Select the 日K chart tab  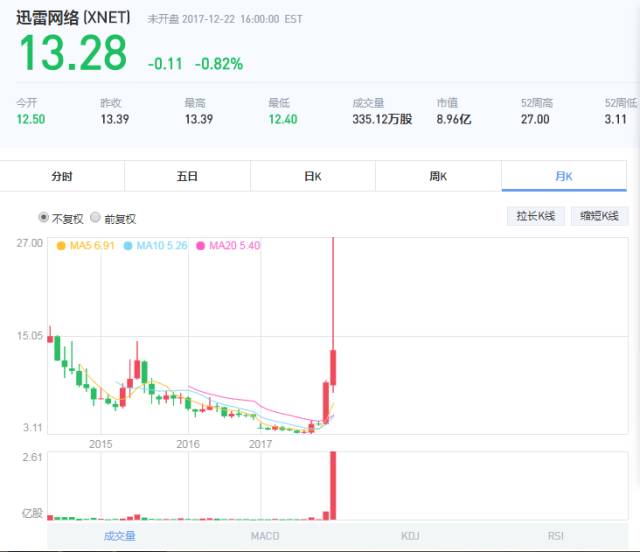click(x=313, y=176)
